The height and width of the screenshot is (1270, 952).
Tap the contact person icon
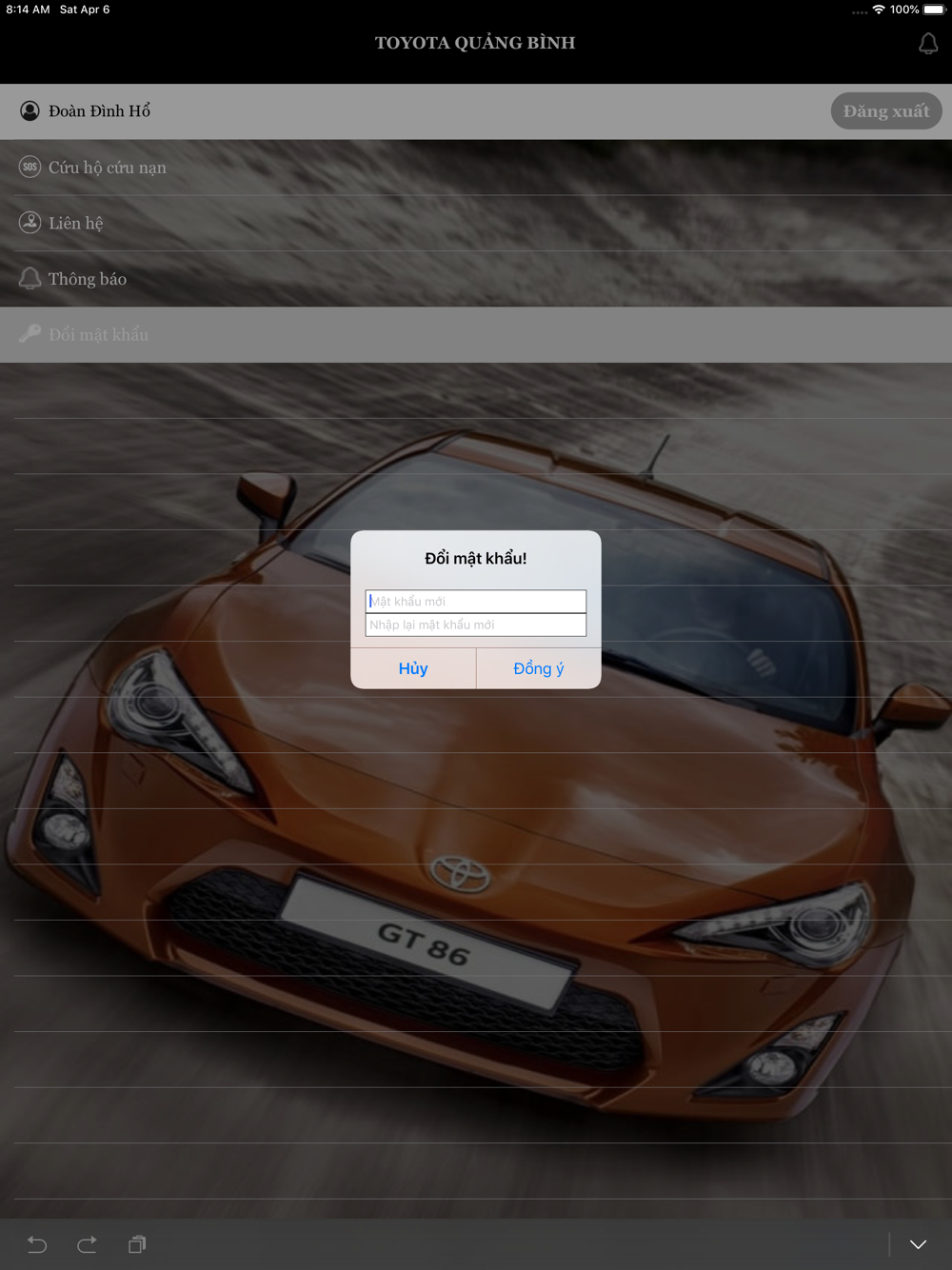pyautogui.click(x=30, y=223)
